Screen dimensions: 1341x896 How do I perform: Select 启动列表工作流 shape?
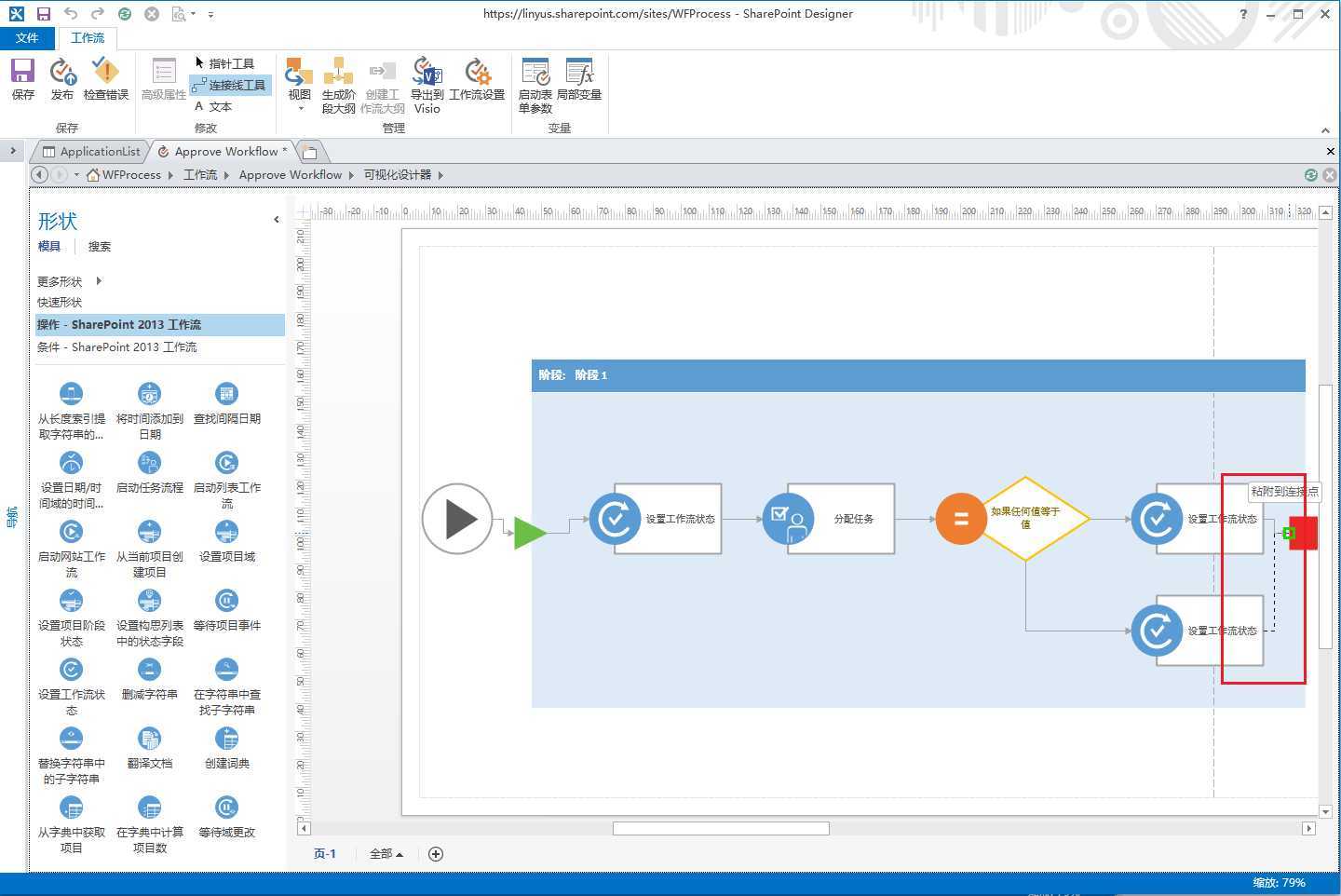[226, 480]
